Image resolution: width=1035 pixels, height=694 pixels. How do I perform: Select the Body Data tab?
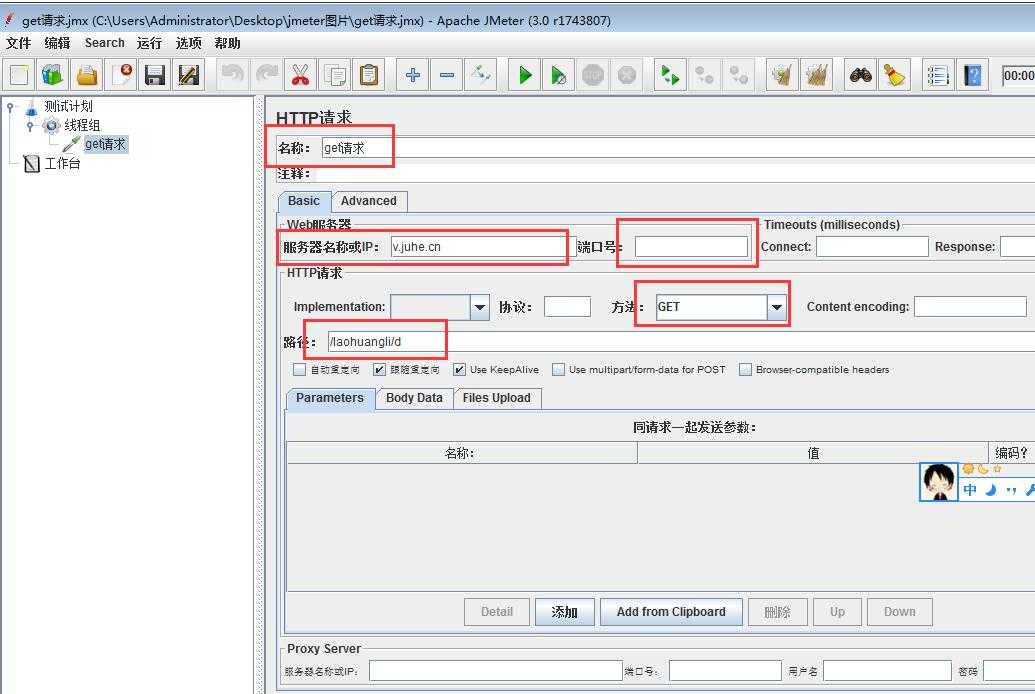coord(415,398)
